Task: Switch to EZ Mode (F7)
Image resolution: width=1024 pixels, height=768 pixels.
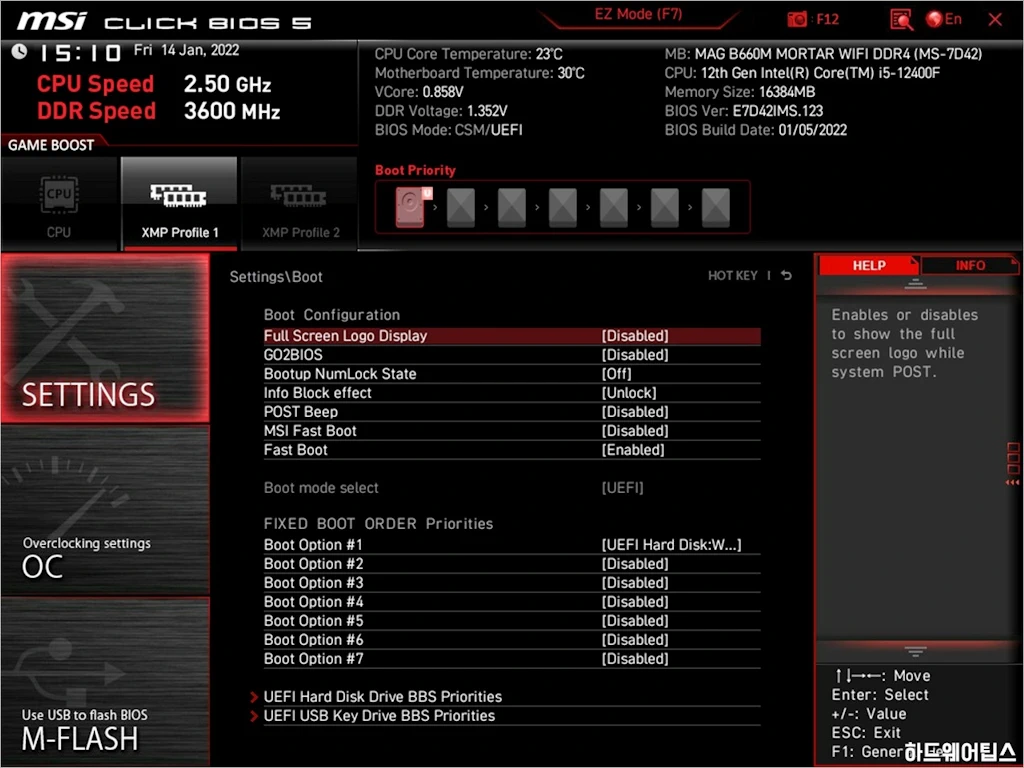Action: click(x=639, y=14)
